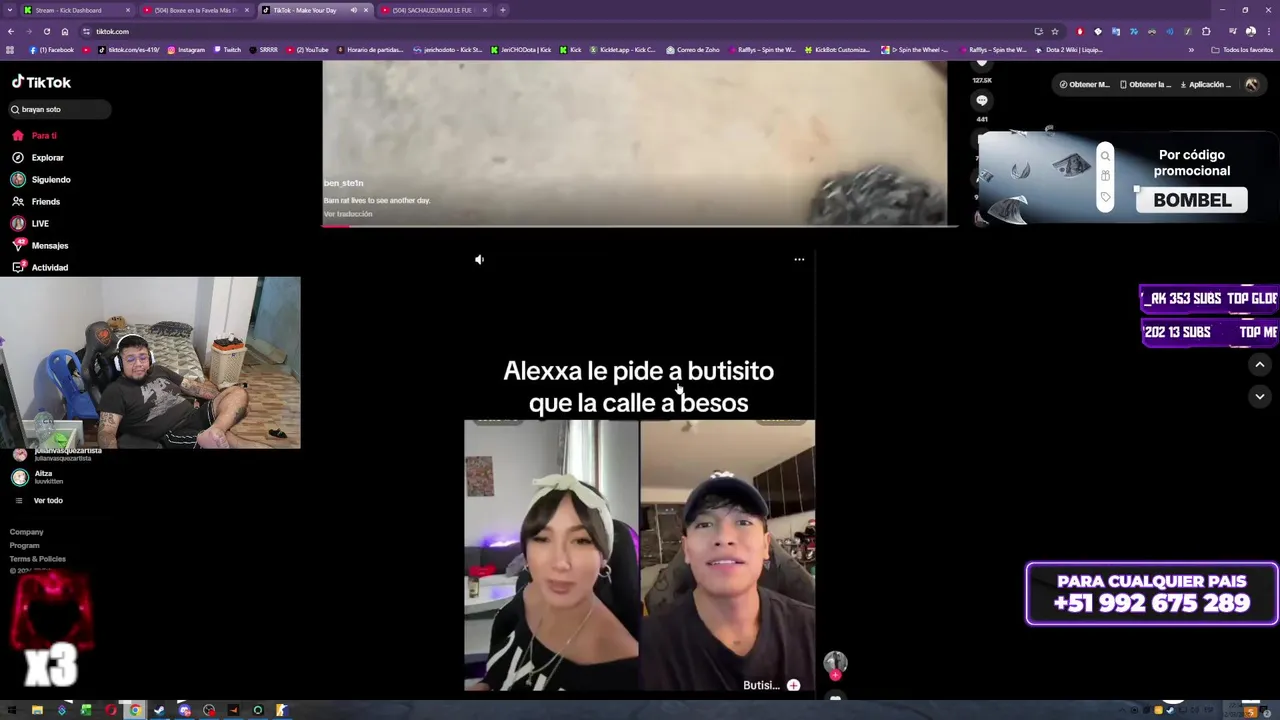The width and height of the screenshot is (1280, 720).
Task: Click the Company footer link
Action: 27,532
